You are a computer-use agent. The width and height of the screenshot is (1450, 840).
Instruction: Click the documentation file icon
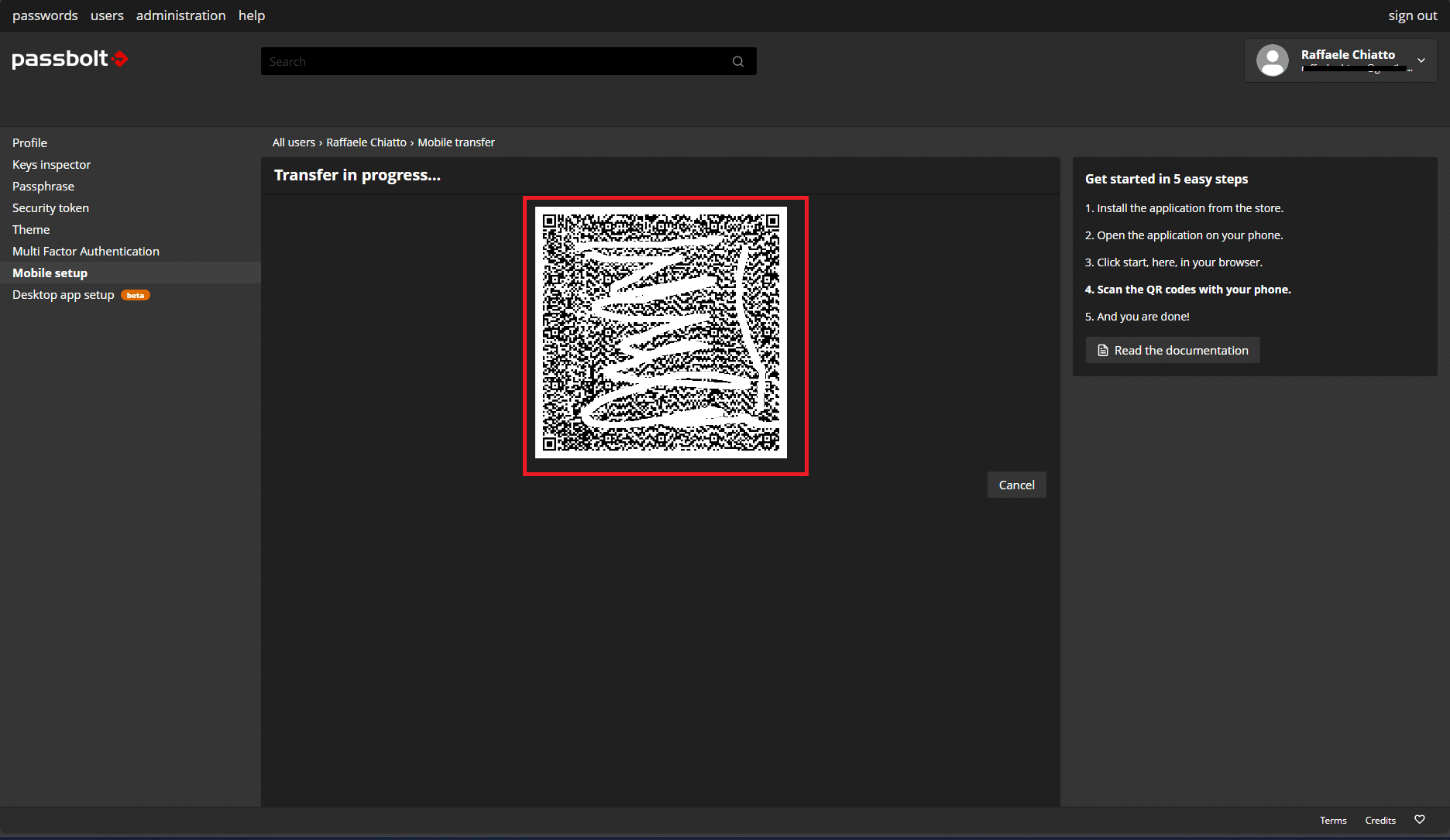(x=1103, y=351)
